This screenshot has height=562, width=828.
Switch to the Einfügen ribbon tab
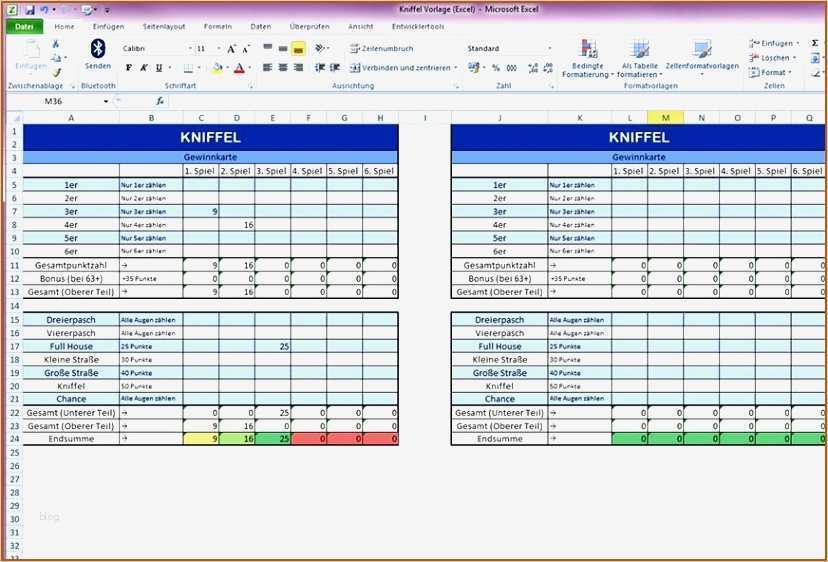tap(108, 26)
